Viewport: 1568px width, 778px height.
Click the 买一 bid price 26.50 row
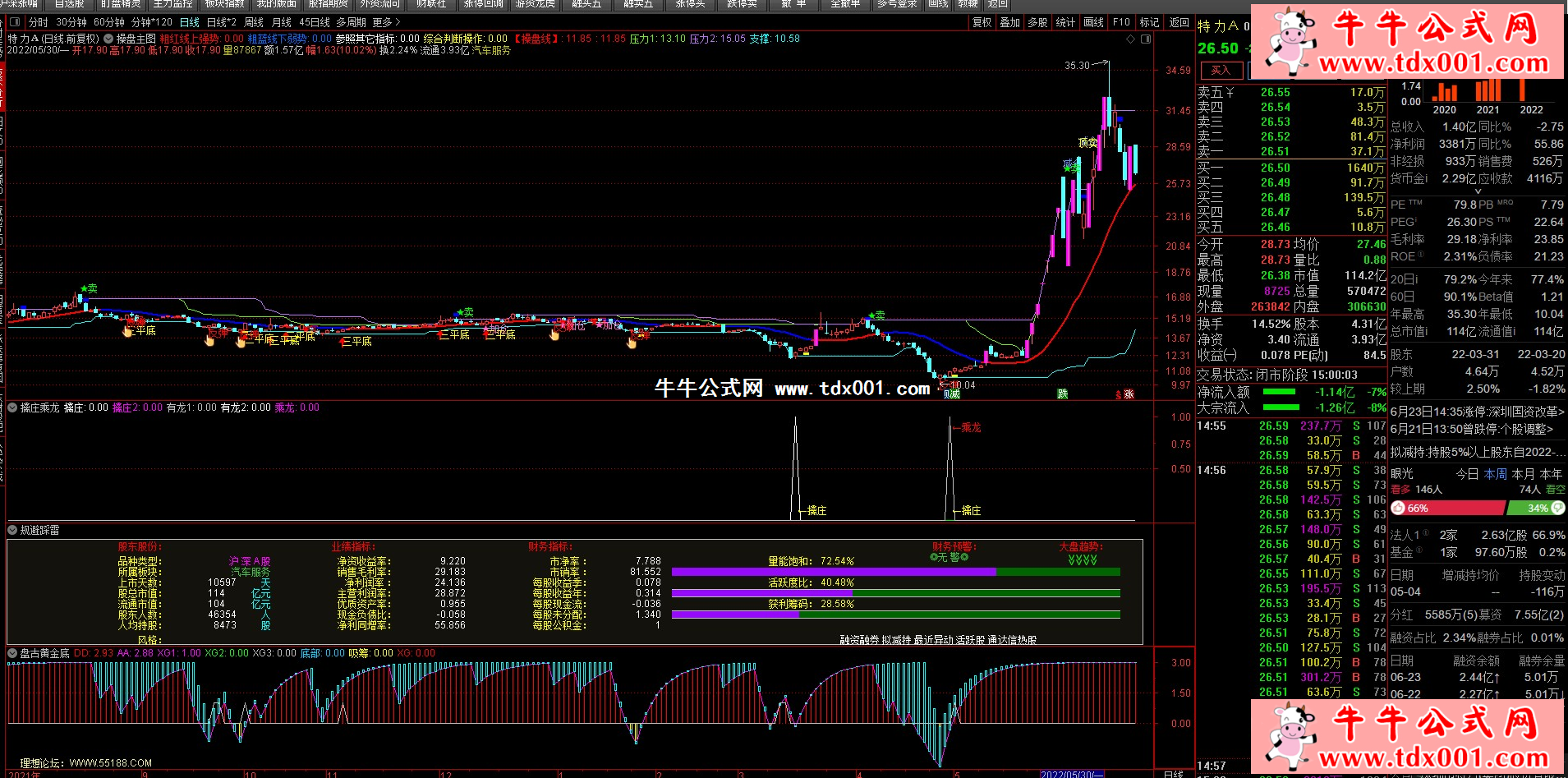(x=1291, y=168)
